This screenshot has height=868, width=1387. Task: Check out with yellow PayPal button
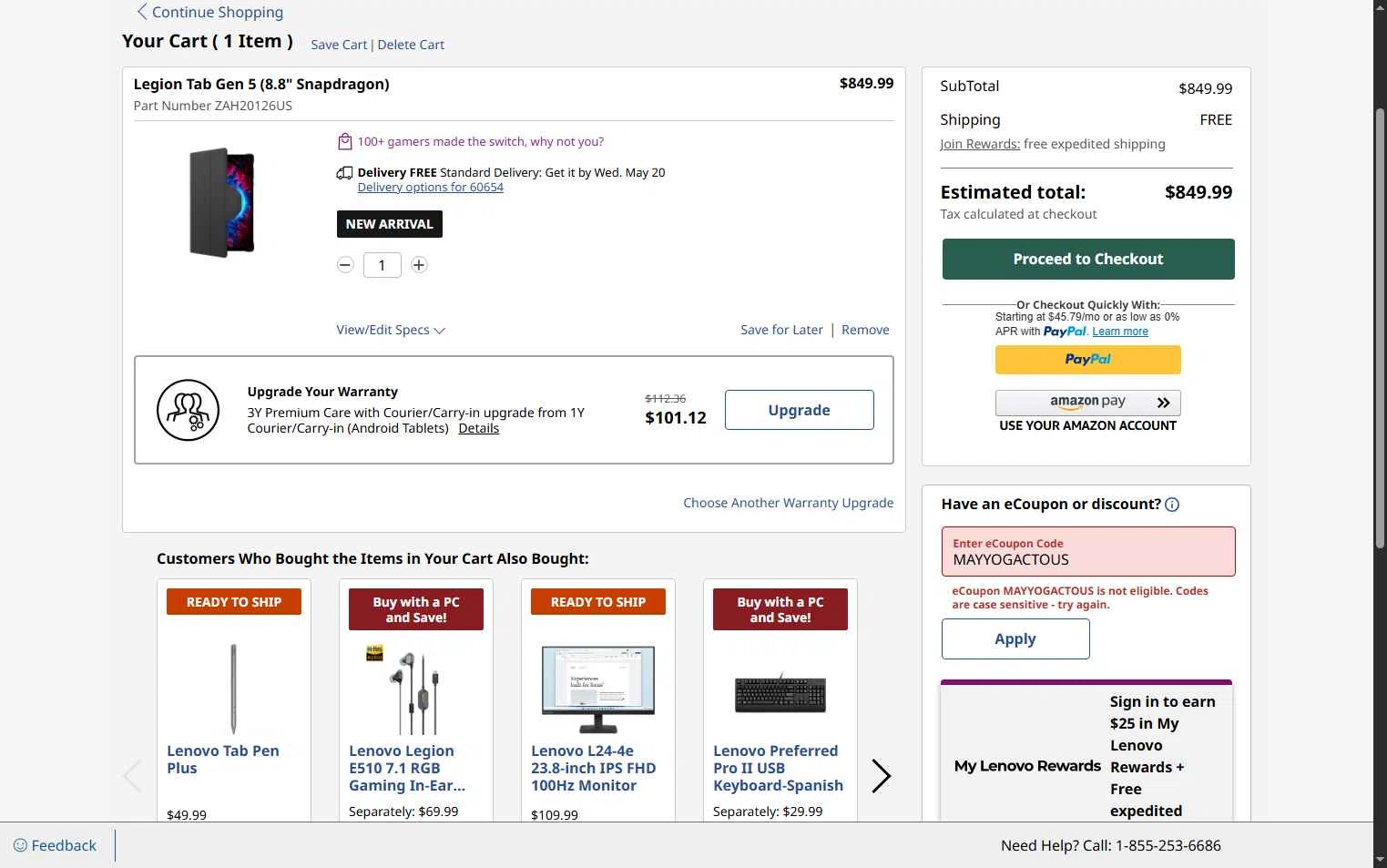coord(1088,360)
